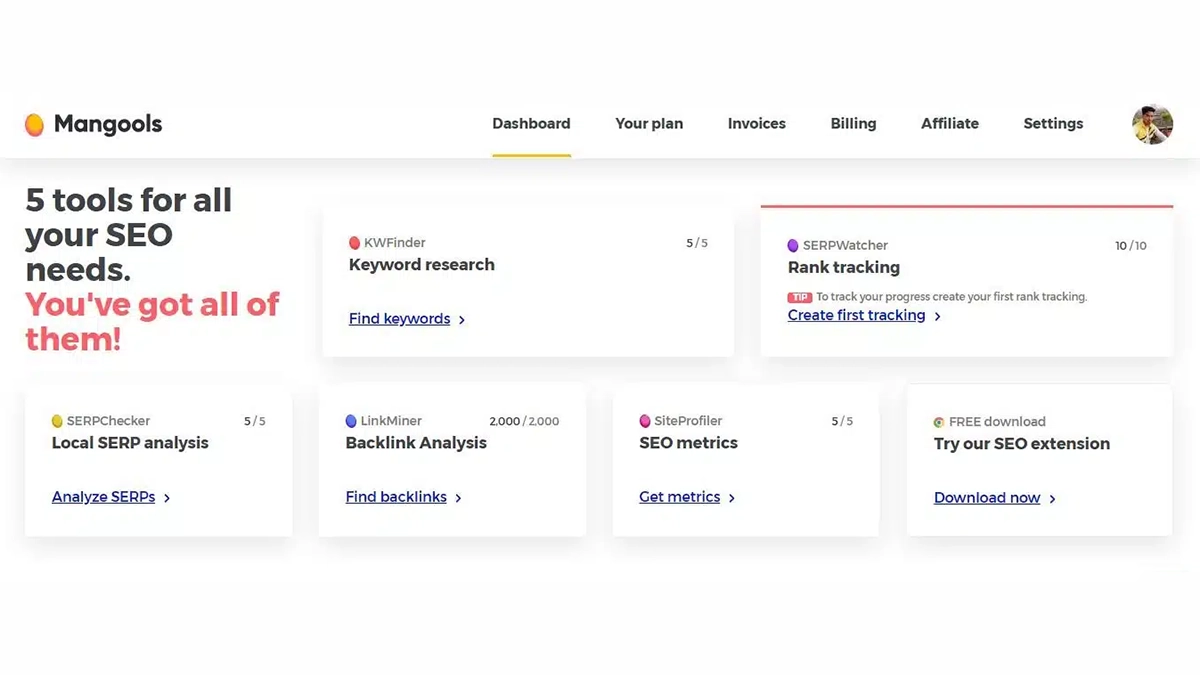1200x675 pixels.
Task: Select the Dashboard tab
Action: point(531,124)
